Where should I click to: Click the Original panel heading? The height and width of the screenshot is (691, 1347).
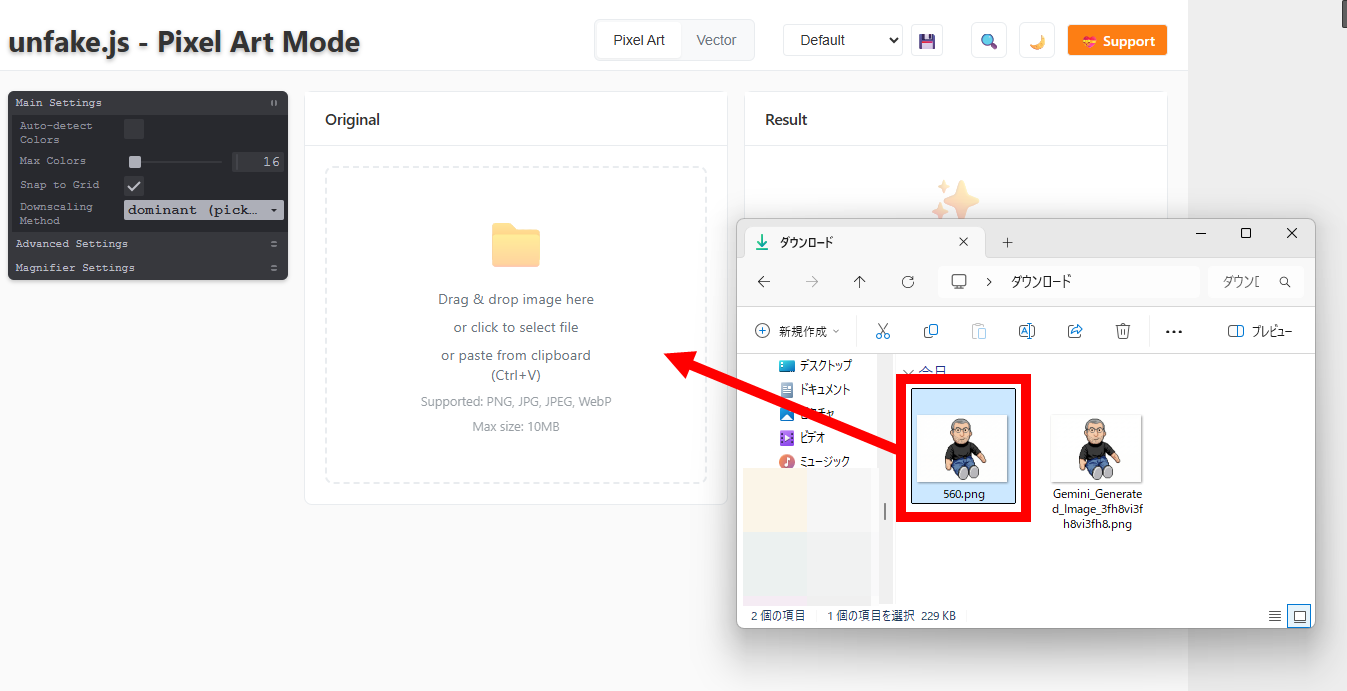[353, 119]
